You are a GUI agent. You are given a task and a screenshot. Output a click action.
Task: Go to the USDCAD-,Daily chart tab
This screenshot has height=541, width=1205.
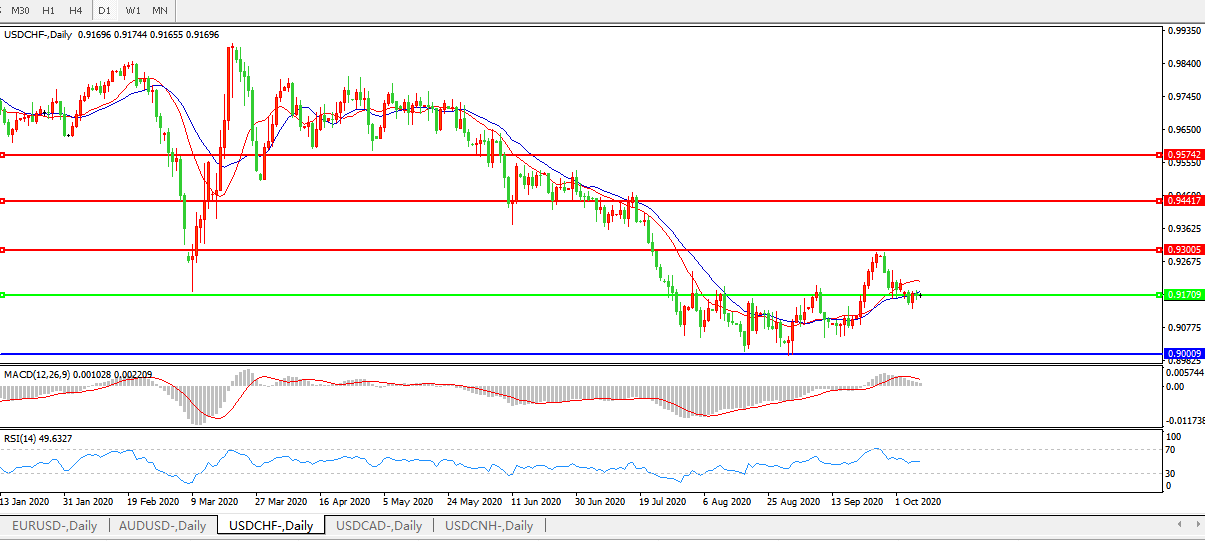point(379,526)
